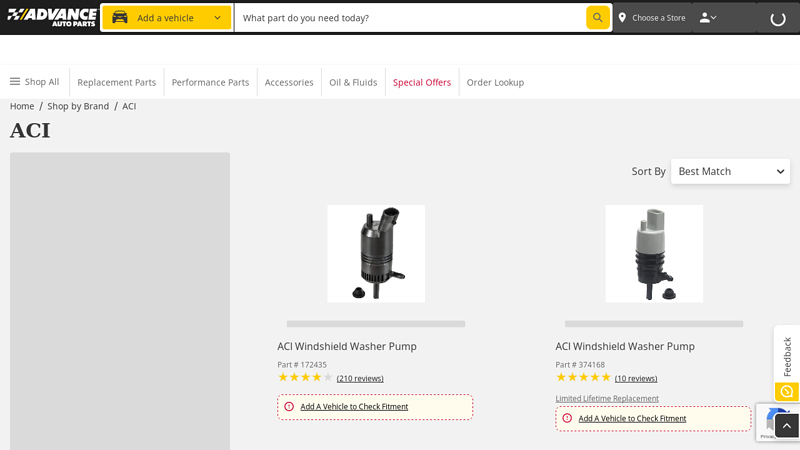Click the scroll-to-top arrow icon
800x450 pixels.
coord(787,426)
